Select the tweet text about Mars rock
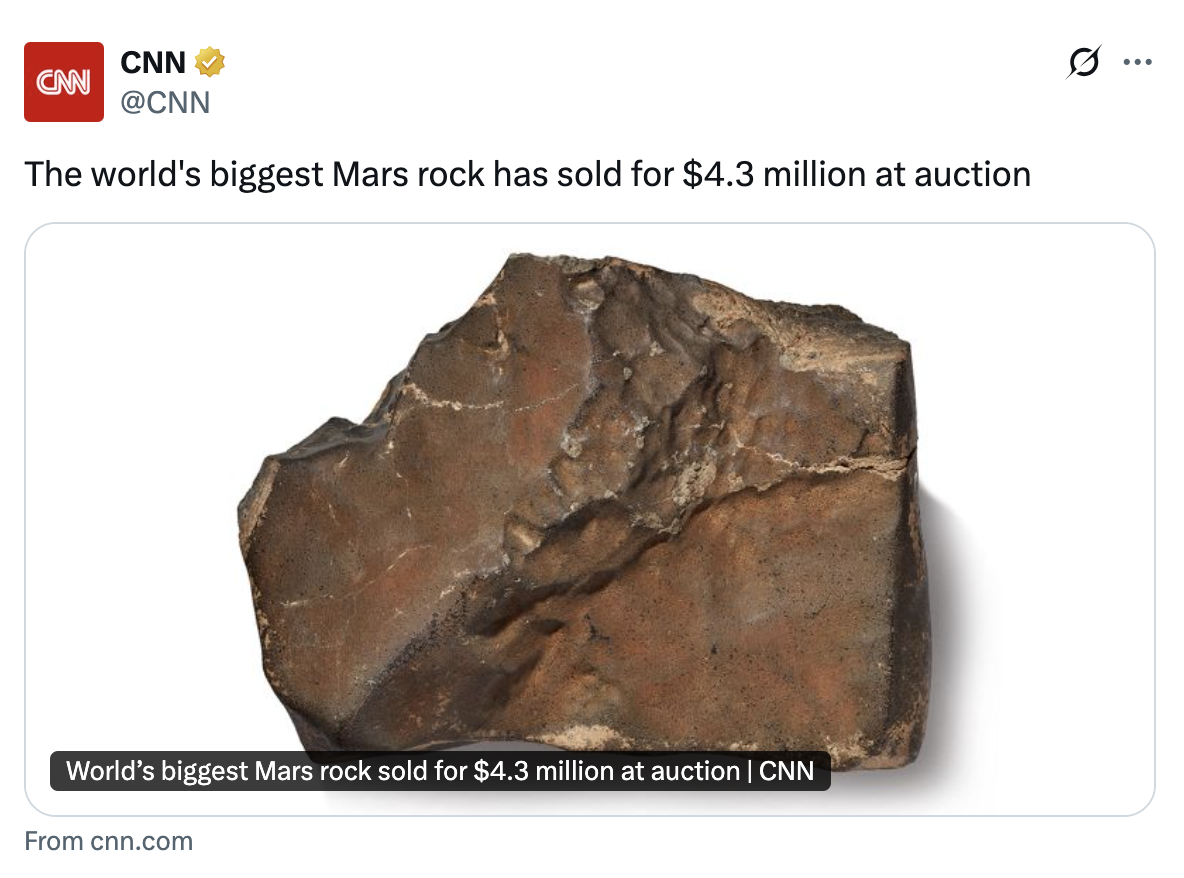 (x=528, y=174)
